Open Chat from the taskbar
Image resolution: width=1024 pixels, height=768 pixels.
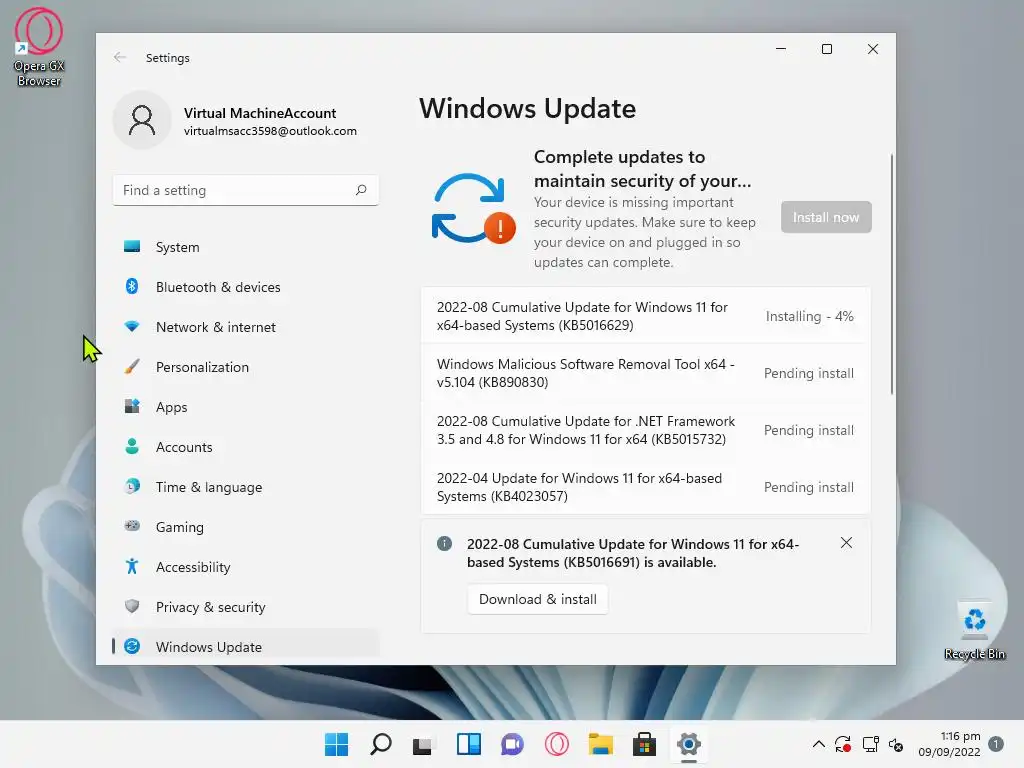tap(513, 744)
